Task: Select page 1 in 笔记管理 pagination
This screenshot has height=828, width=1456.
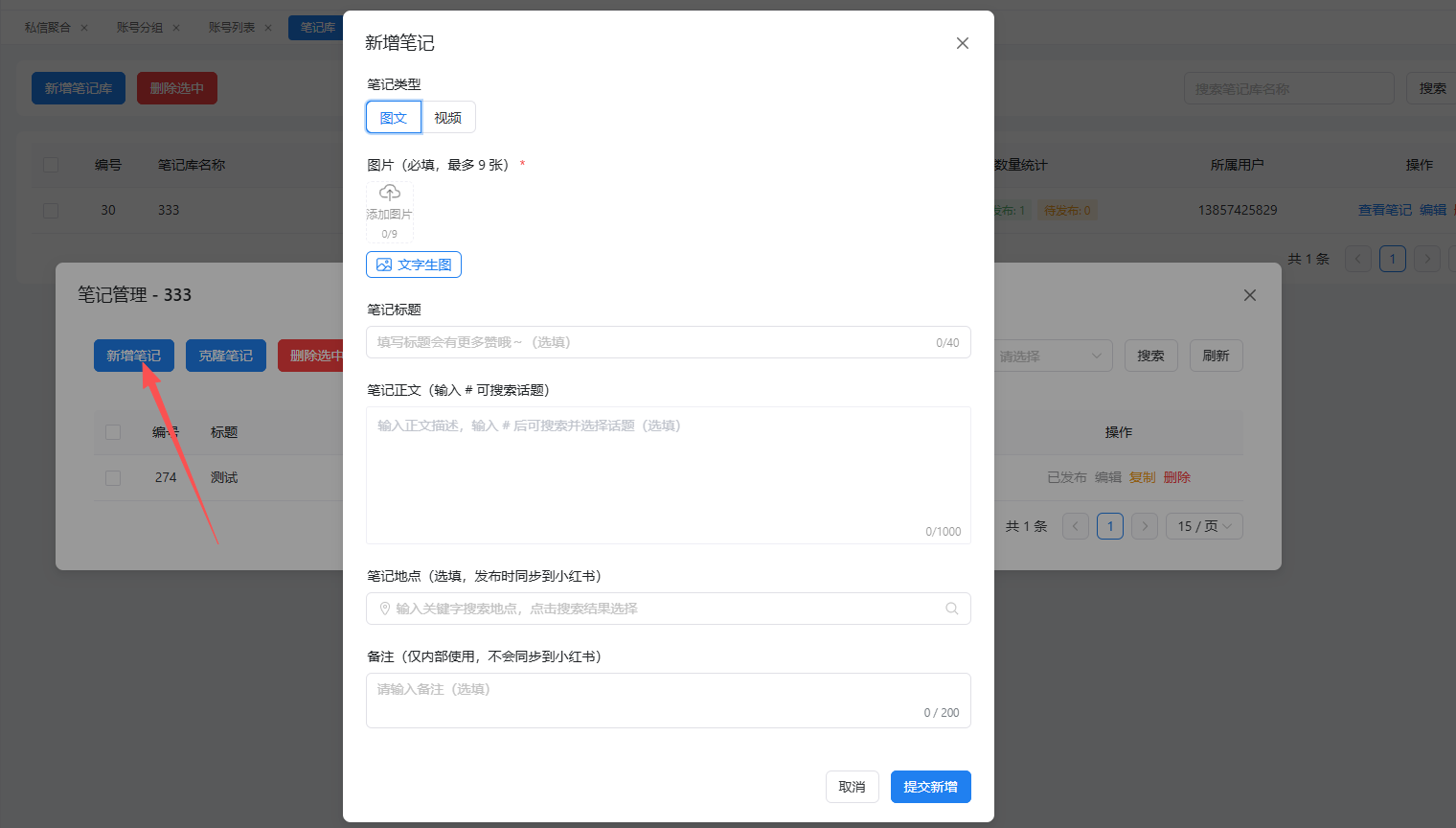Action: (x=1110, y=526)
